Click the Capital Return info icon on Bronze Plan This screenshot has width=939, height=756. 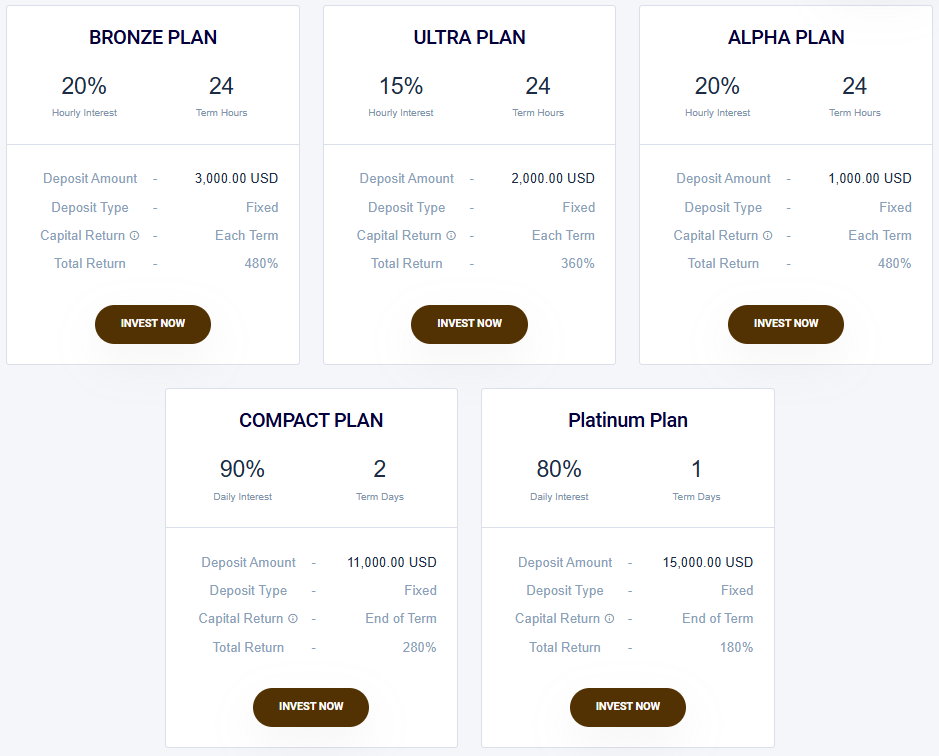click(x=132, y=235)
